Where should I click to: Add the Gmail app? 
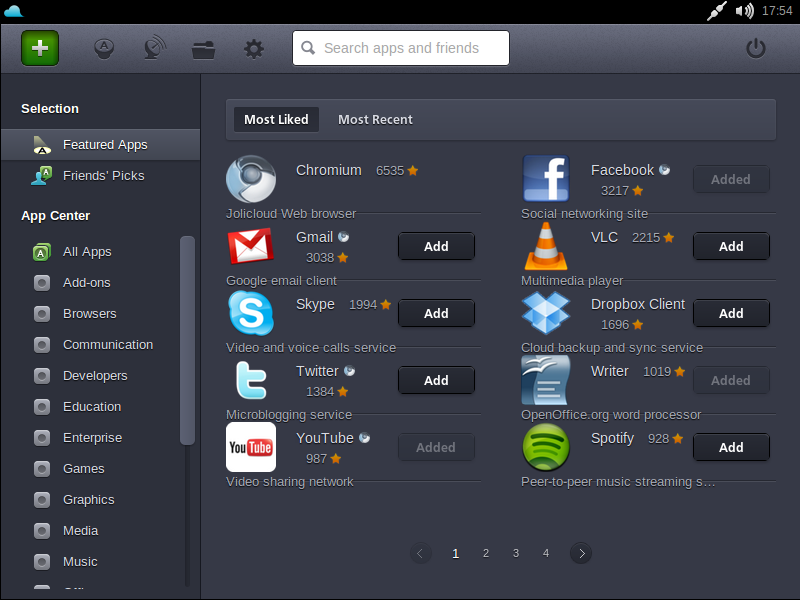(x=436, y=246)
